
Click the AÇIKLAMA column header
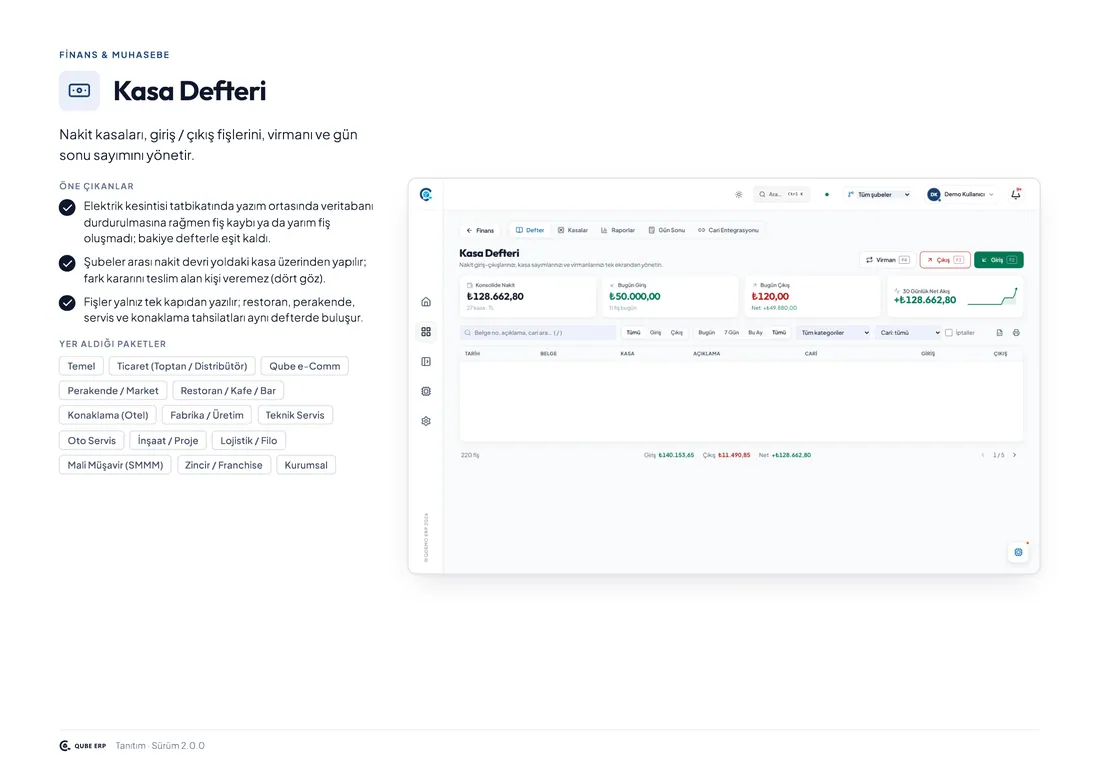click(706, 354)
